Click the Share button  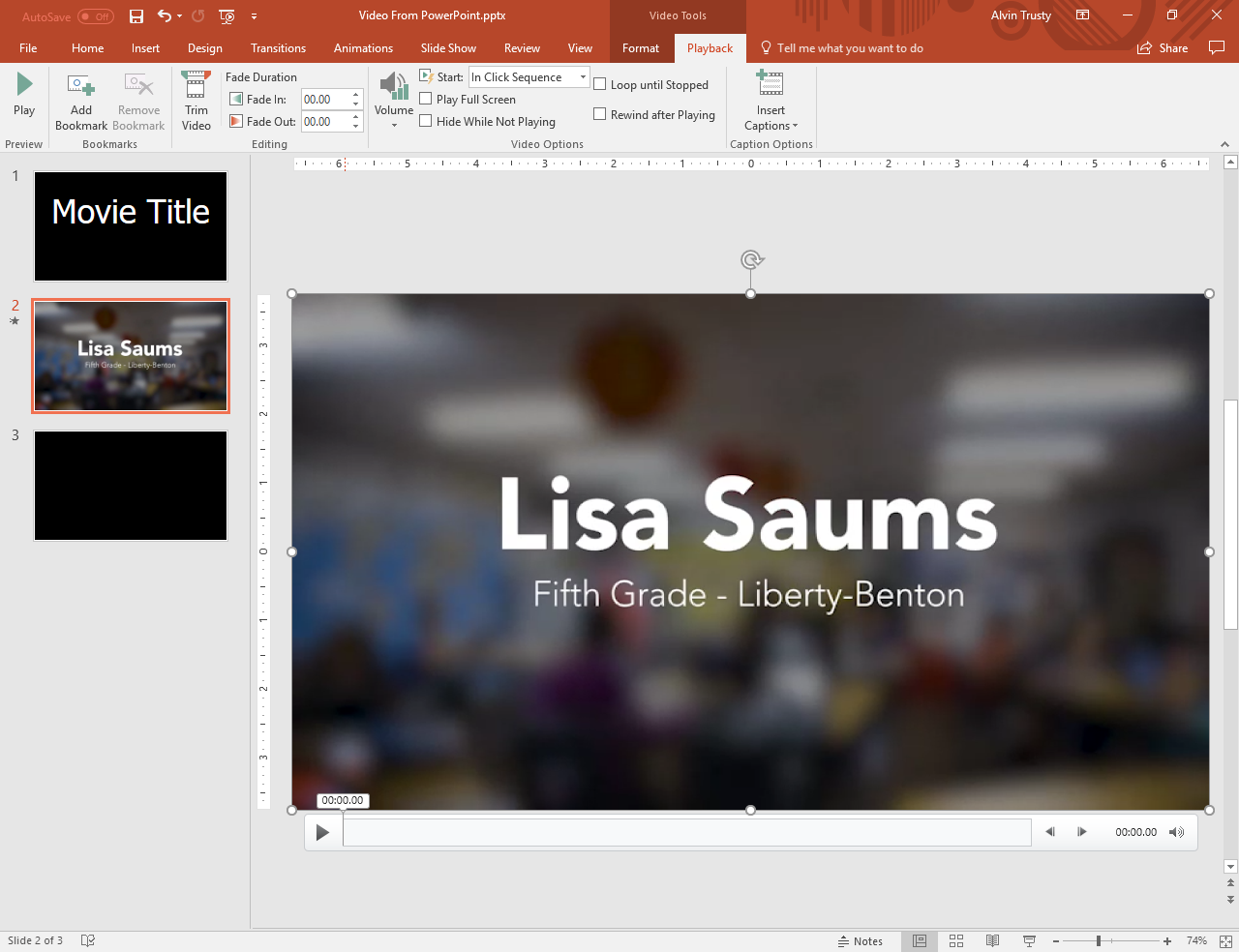click(1163, 47)
